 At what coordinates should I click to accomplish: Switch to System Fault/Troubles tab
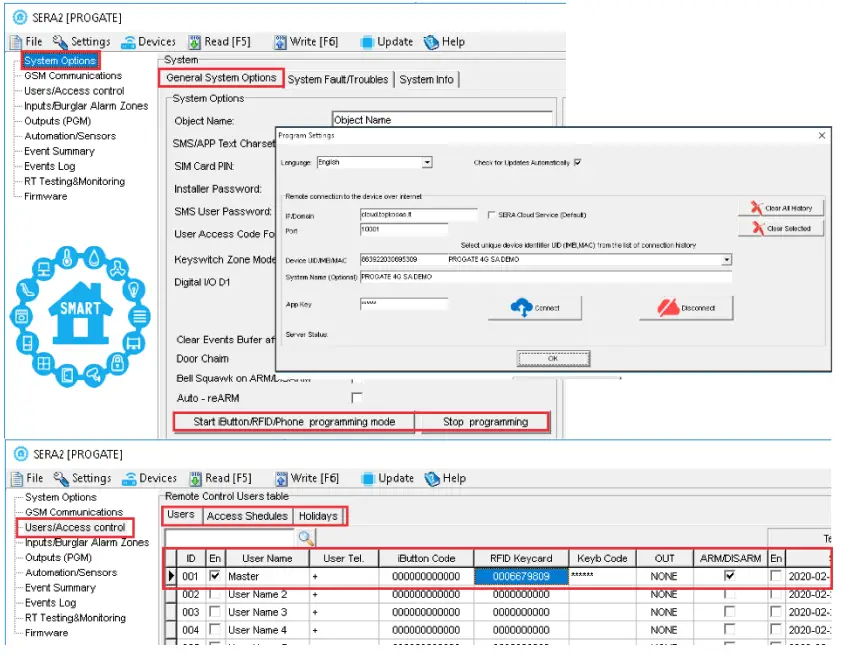coord(338,79)
